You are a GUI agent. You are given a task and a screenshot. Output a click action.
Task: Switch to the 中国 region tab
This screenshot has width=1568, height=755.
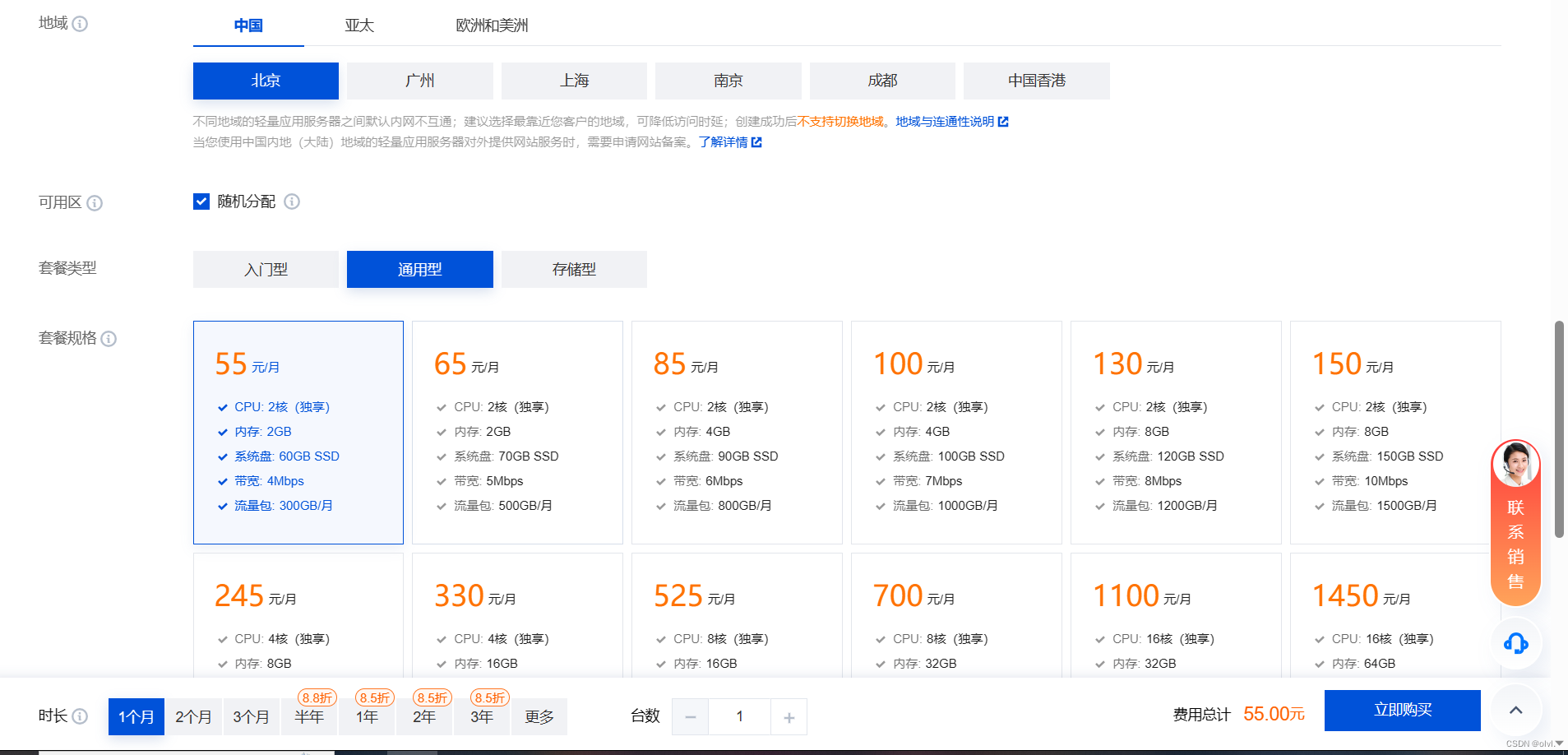pos(248,25)
